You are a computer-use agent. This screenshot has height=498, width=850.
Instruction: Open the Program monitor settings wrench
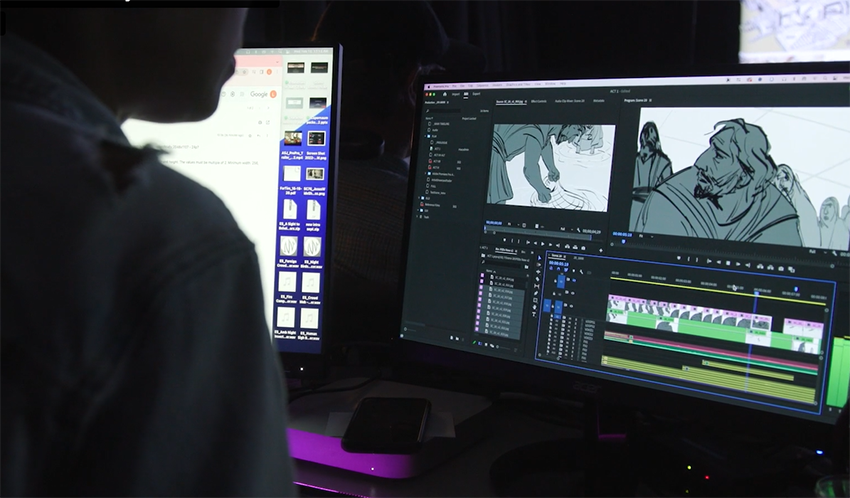[834, 253]
